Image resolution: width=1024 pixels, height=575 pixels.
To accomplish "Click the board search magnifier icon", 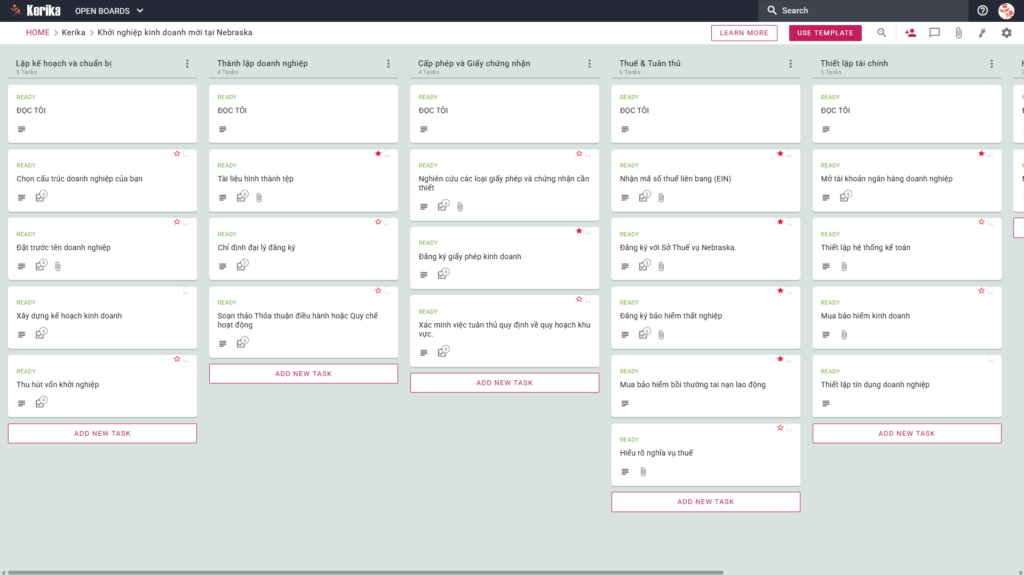I will tap(882, 33).
